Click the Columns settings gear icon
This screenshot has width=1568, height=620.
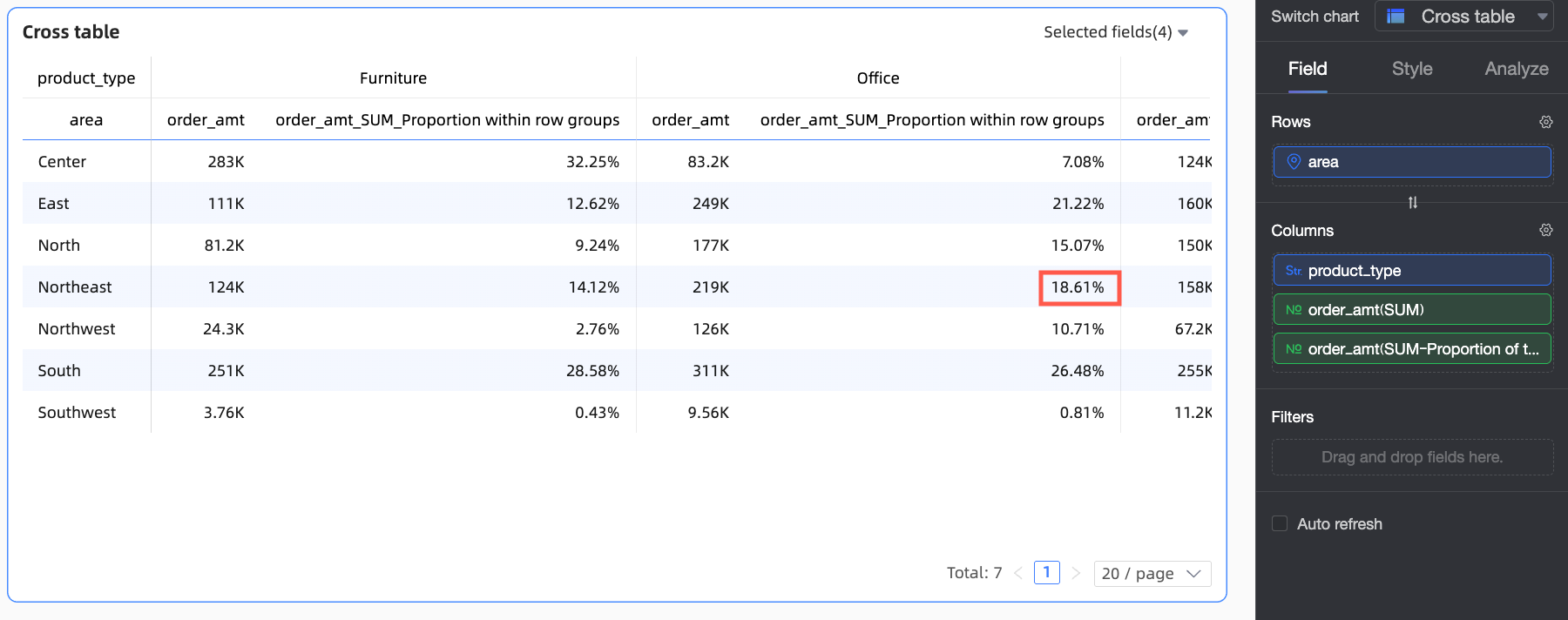tap(1546, 230)
